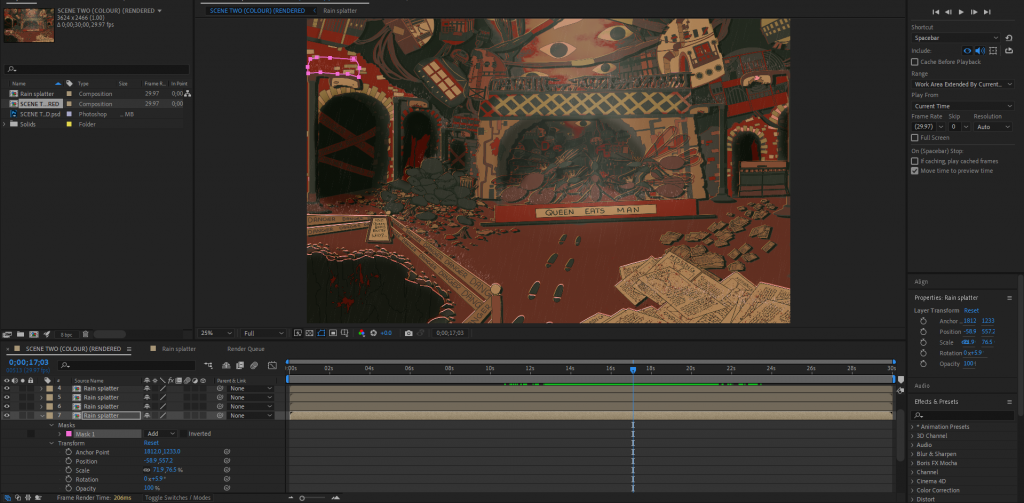Create a new composition icon
Screen dimensions: 1024x503
34,334
